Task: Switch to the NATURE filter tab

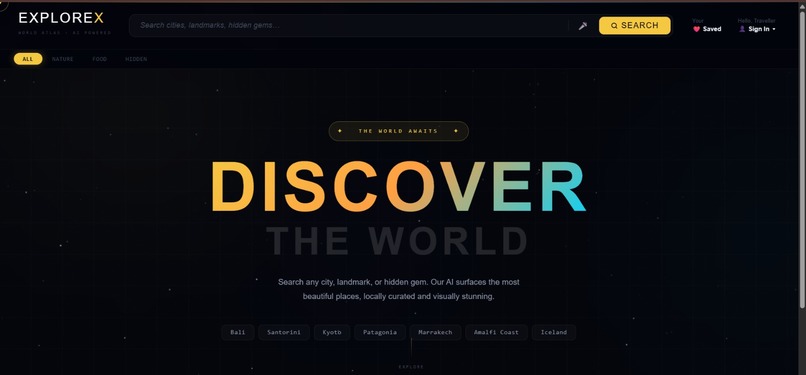Action: click(x=63, y=59)
